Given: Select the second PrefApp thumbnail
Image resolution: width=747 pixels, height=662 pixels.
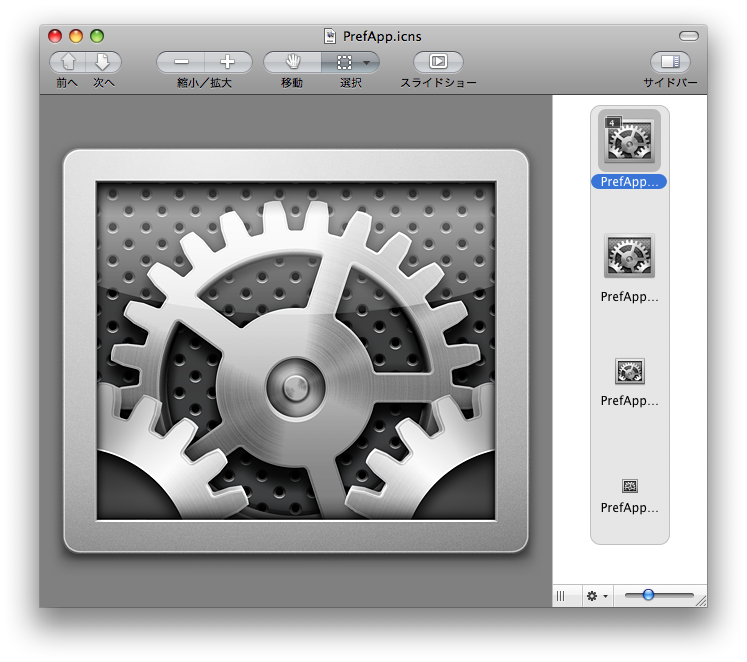Looking at the screenshot, I should (x=629, y=256).
